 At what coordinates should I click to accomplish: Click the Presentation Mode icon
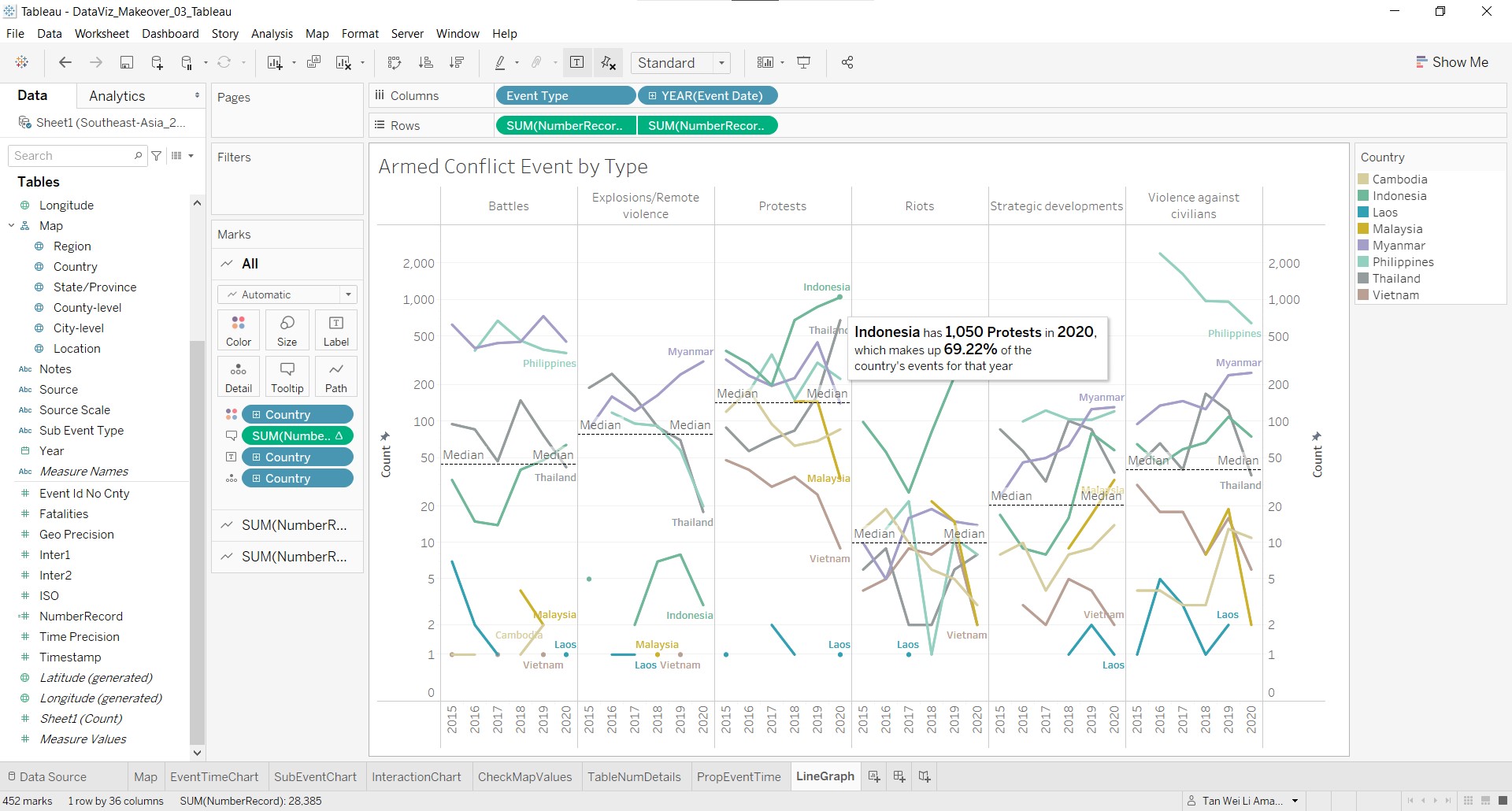(x=804, y=63)
